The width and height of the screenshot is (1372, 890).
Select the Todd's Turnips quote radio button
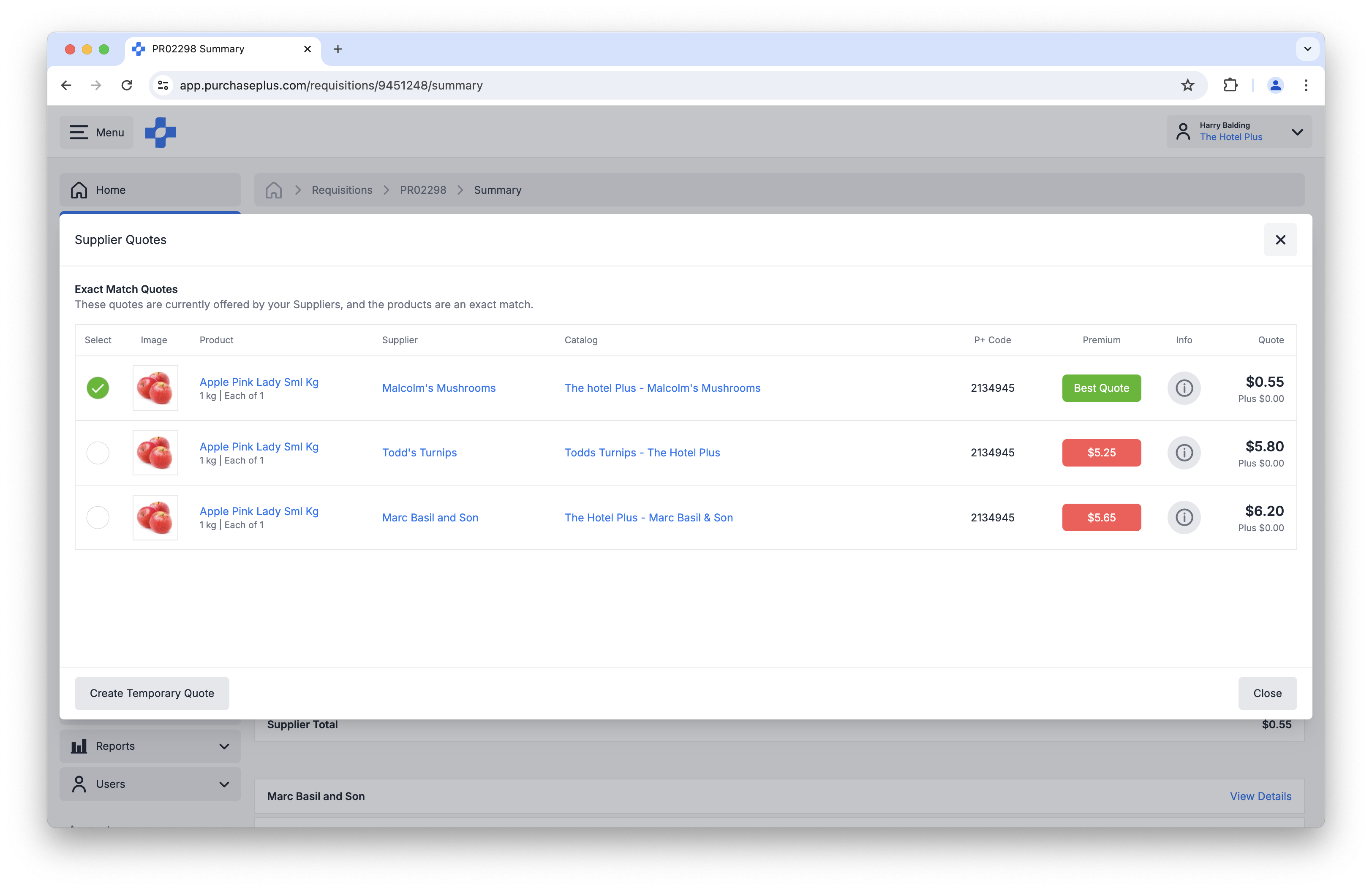point(98,452)
